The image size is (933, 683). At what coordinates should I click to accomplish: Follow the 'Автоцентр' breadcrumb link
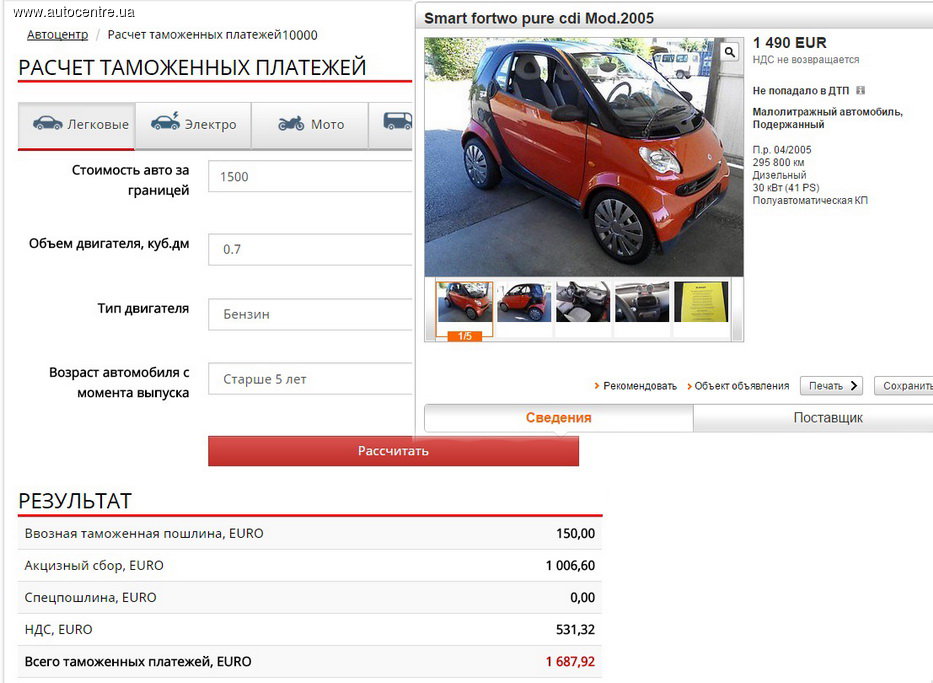57,35
